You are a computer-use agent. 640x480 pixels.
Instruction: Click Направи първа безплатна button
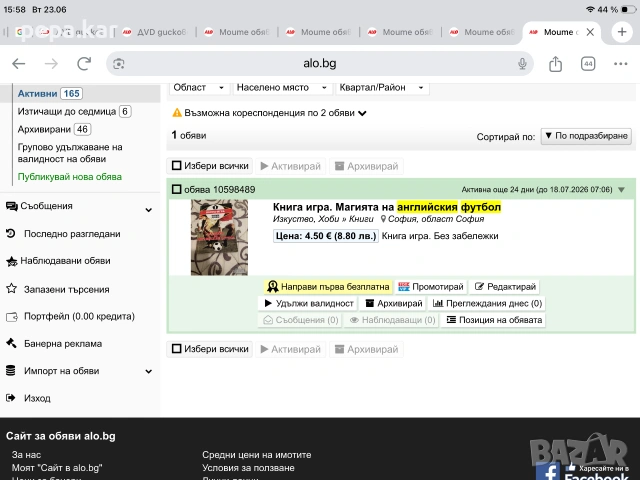coord(328,287)
